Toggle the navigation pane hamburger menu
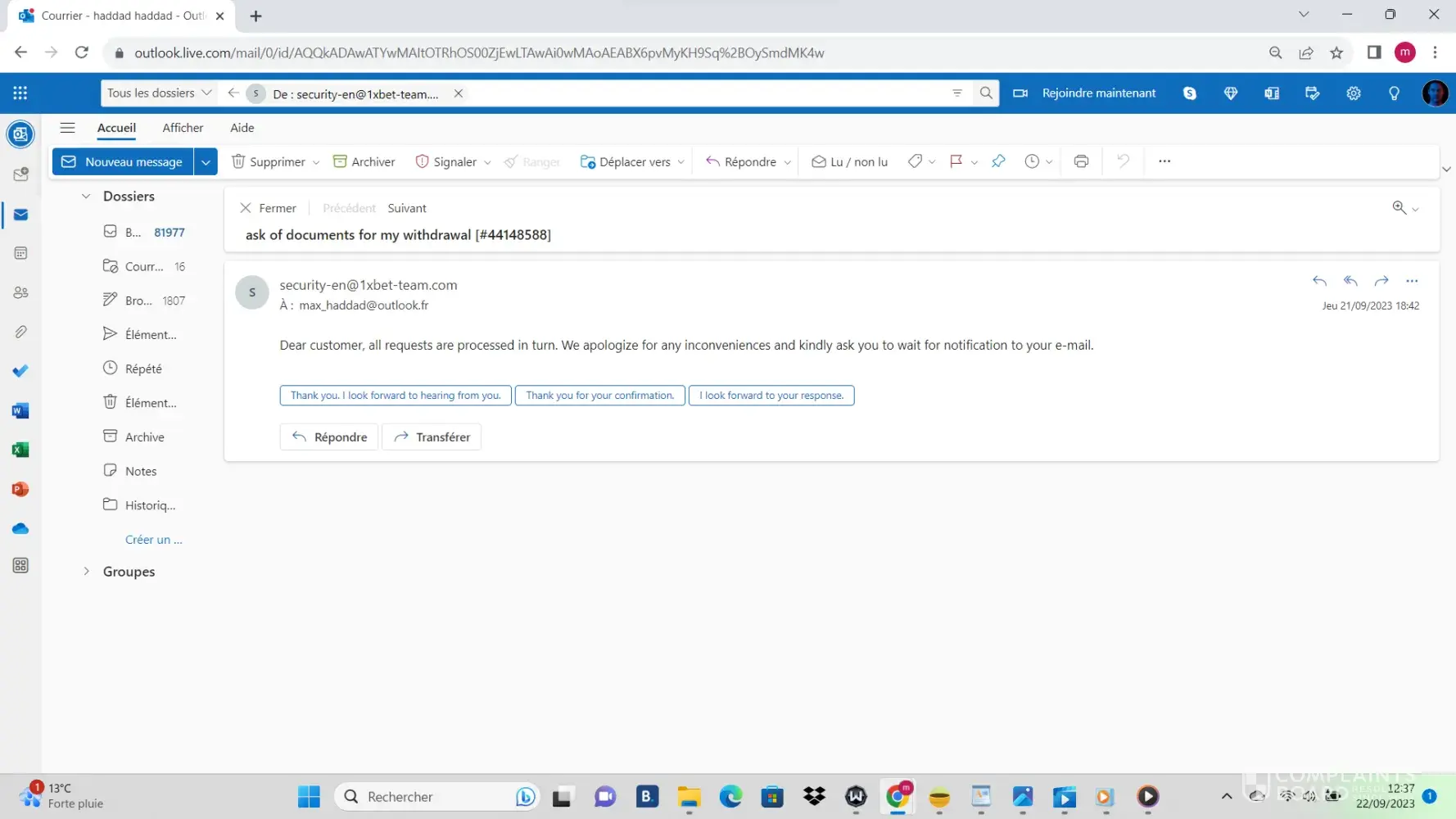 tap(68, 128)
